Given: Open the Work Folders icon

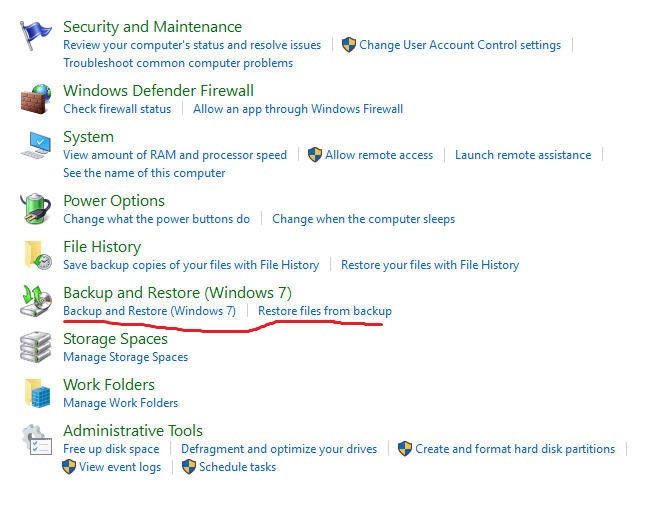Looking at the screenshot, I should (37, 393).
